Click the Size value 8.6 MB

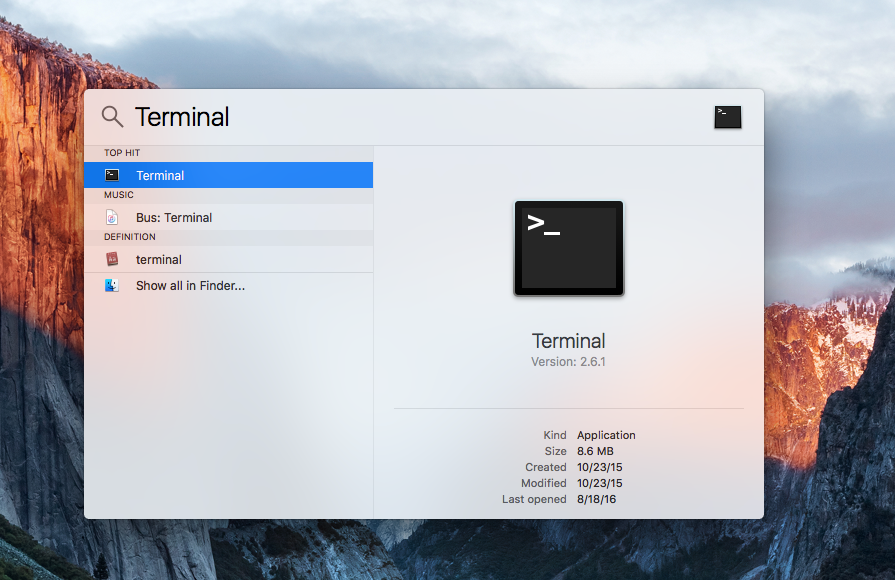click(595, 451)
